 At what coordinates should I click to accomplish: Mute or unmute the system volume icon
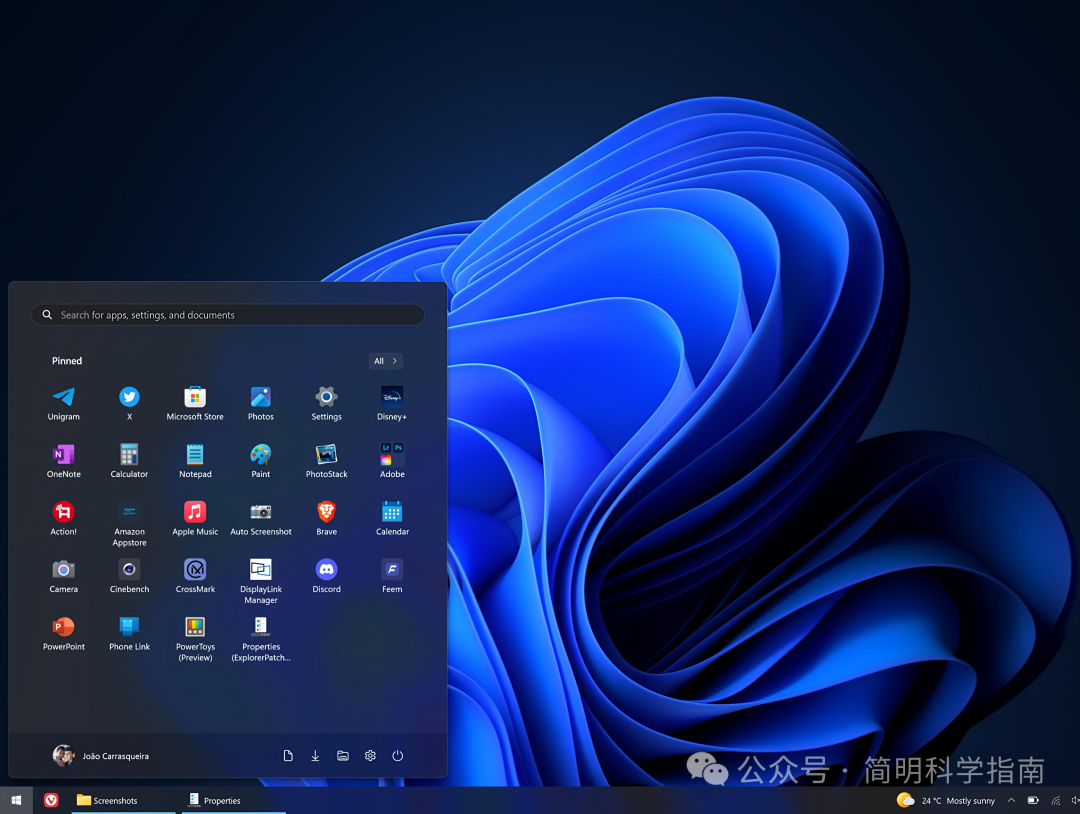pyautogui.click(x=1074, y=801)
